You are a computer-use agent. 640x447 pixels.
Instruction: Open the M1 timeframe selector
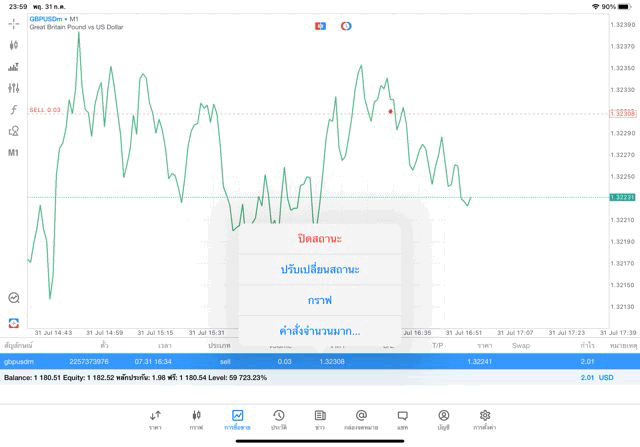pyautogui.click(x=14, y=153)
